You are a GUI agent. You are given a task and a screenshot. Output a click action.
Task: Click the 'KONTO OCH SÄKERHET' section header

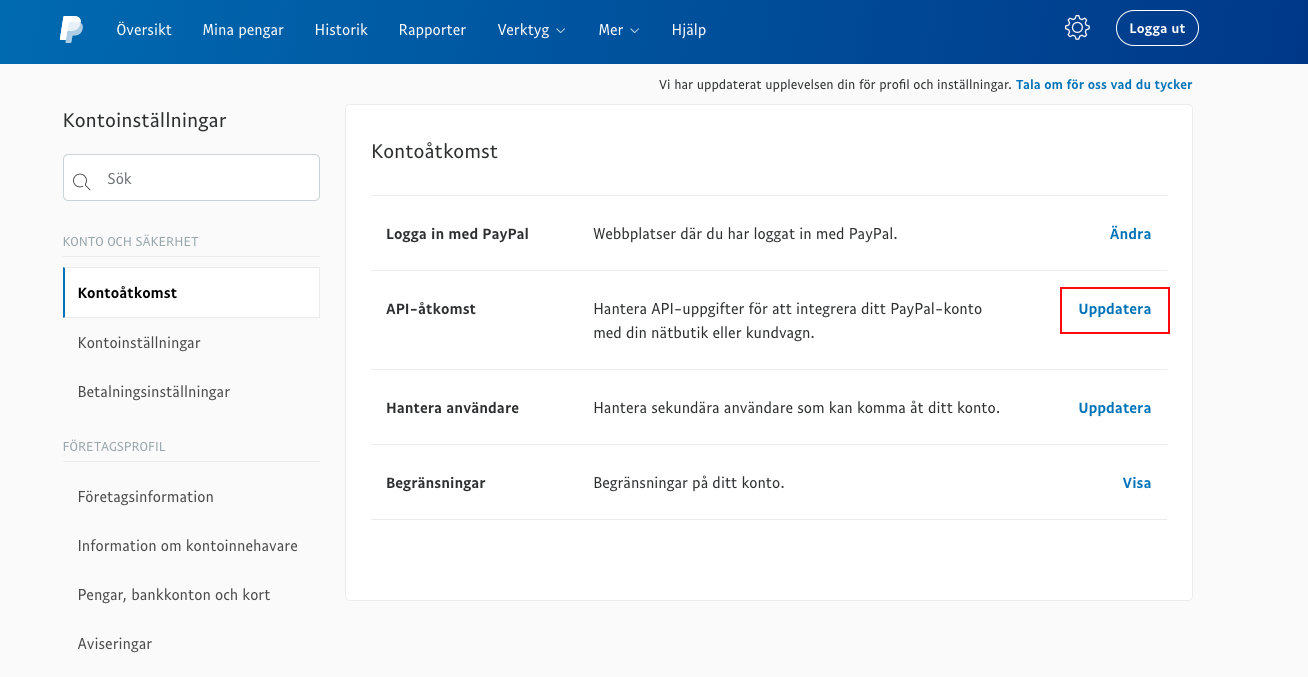click(131, 242)
